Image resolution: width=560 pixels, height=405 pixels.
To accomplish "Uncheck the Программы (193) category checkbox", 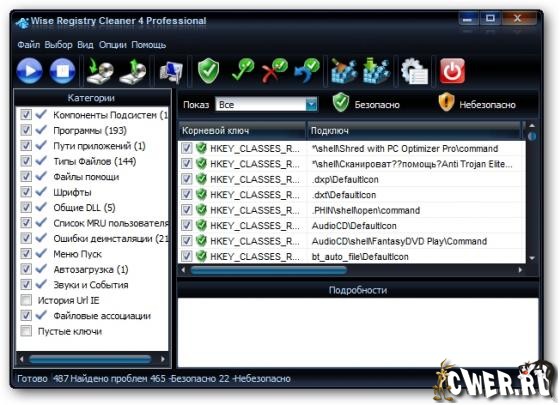I will pyautogui.click(x=26, y=130).
